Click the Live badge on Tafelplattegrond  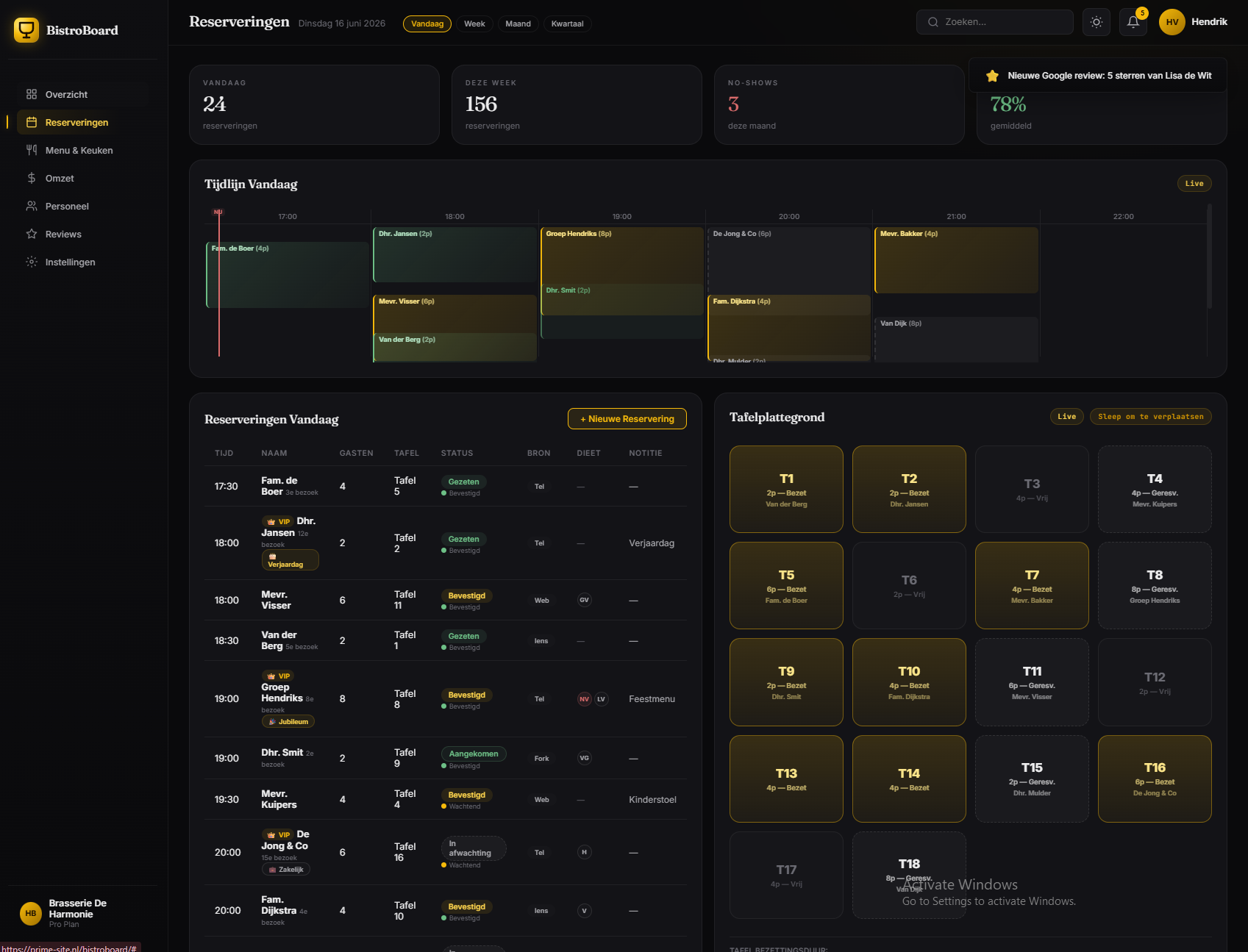tap(1066, 417)
